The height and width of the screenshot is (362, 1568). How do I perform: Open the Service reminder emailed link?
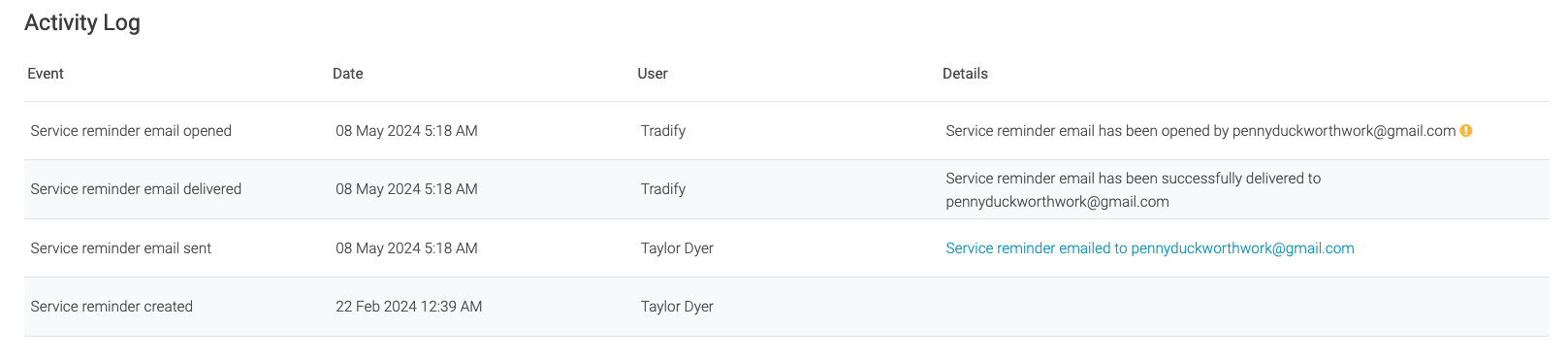tap(1150, 248)
